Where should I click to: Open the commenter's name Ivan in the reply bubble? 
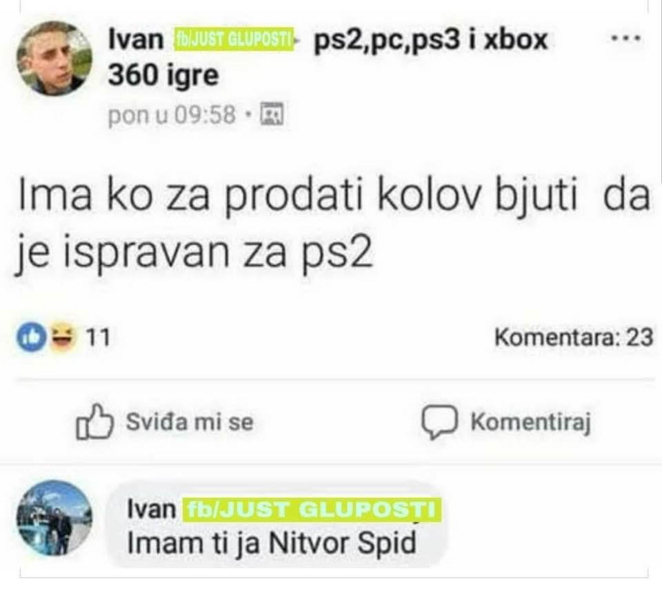click(x=151, y=509)
